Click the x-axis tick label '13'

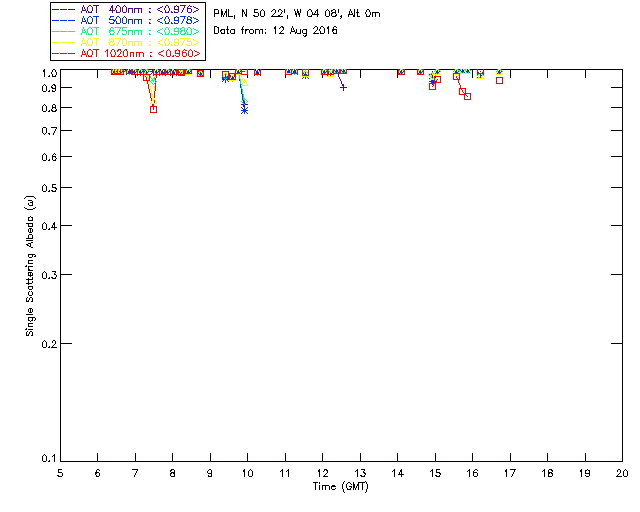(x=360, y=473)
